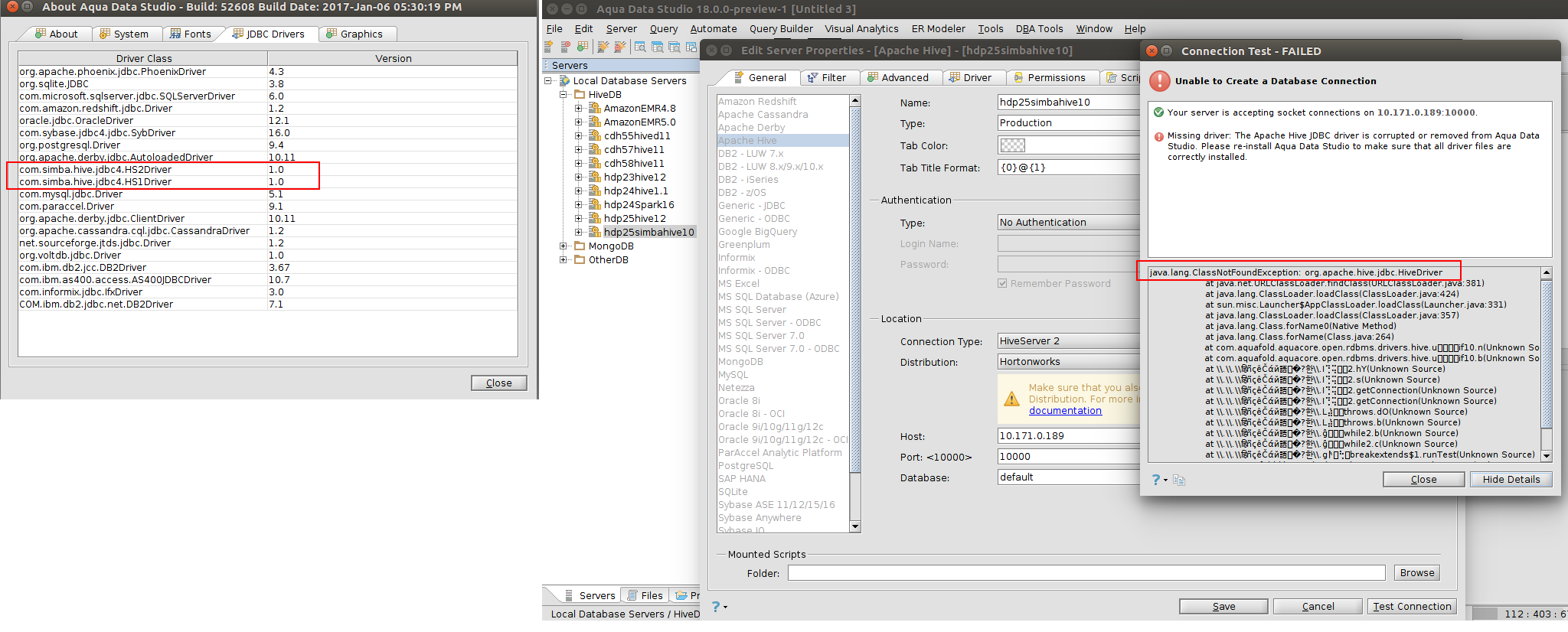Image resolution: width=1568 pixels, height=632 pixels.
Task: Click the Tab Color swatch
Action: click(1012, 145)
